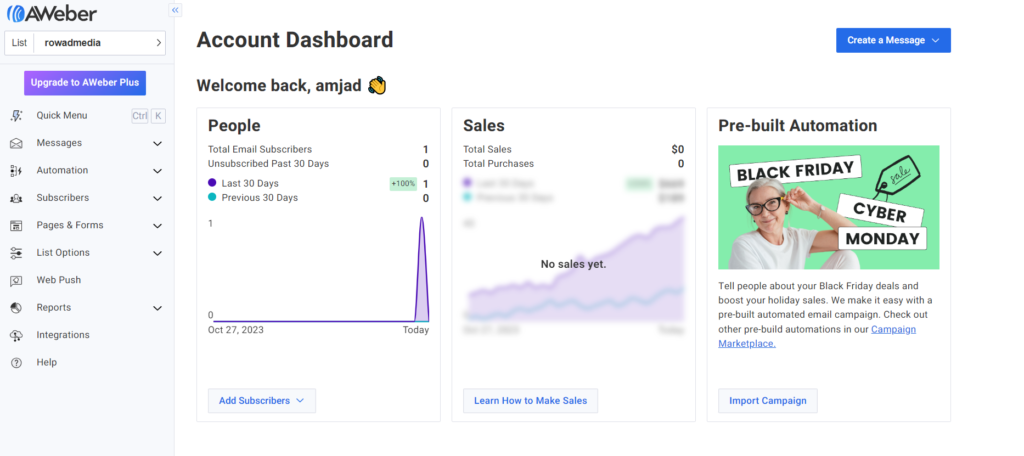Expand the Subscribers menu chevron

tap(157, 198)
